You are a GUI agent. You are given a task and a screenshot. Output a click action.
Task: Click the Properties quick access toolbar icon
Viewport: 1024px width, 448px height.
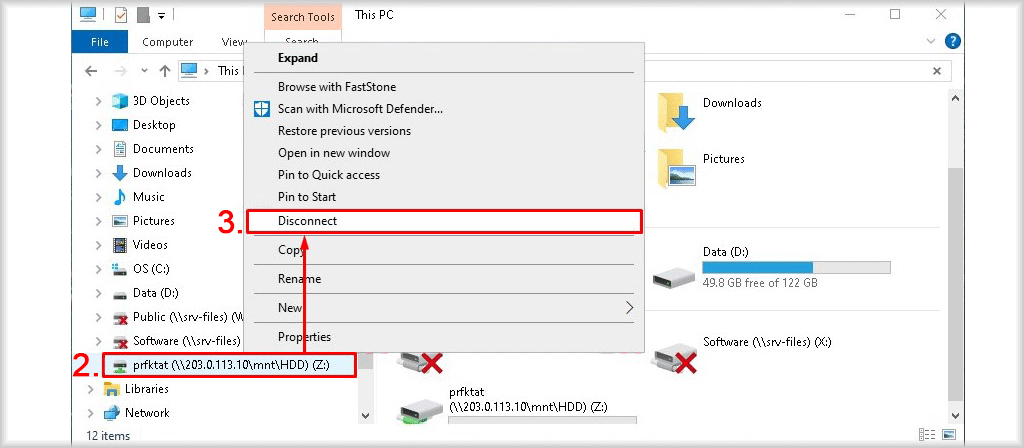(121, 14)
